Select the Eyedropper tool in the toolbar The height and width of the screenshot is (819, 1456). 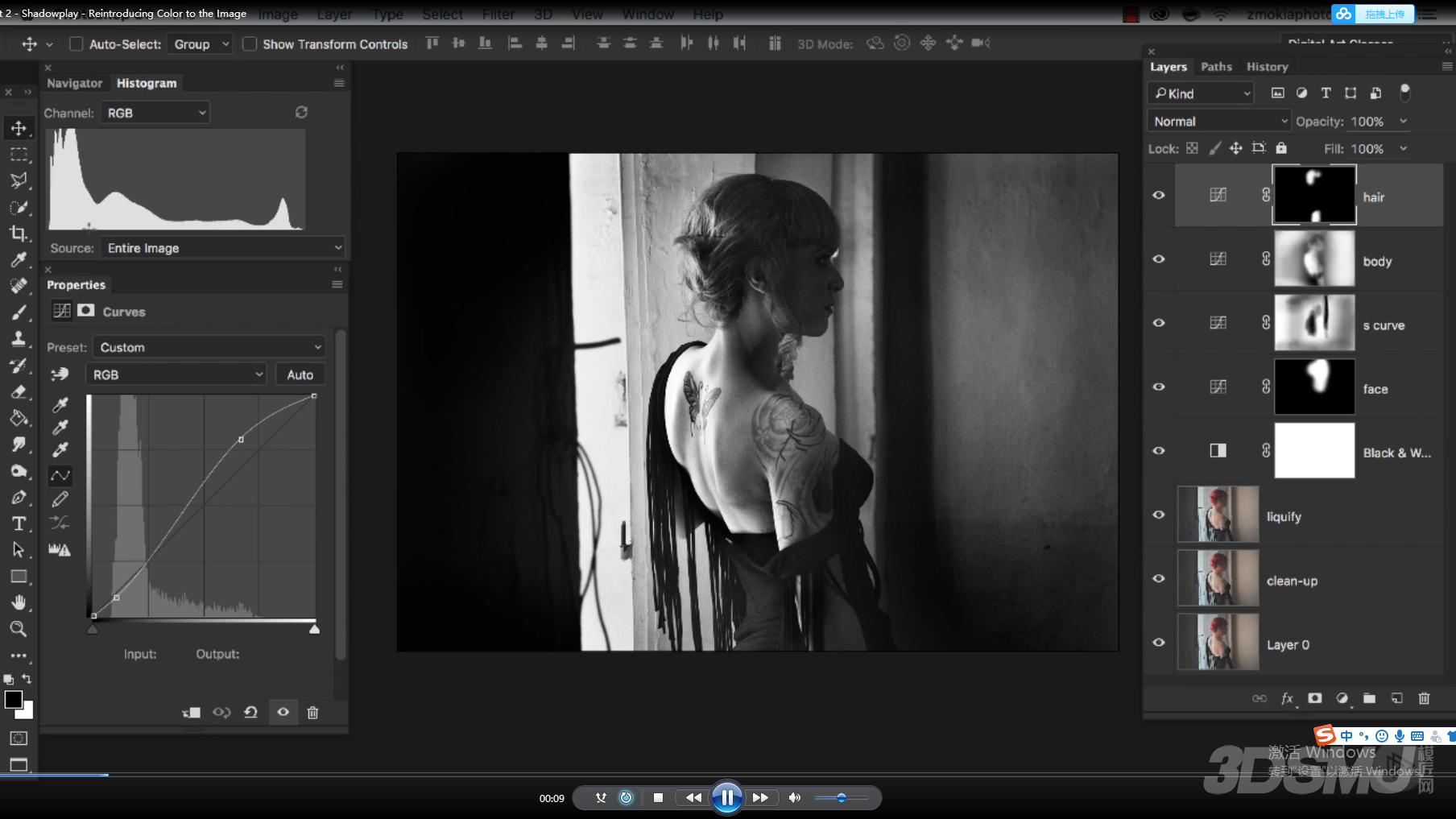point(19,259)
